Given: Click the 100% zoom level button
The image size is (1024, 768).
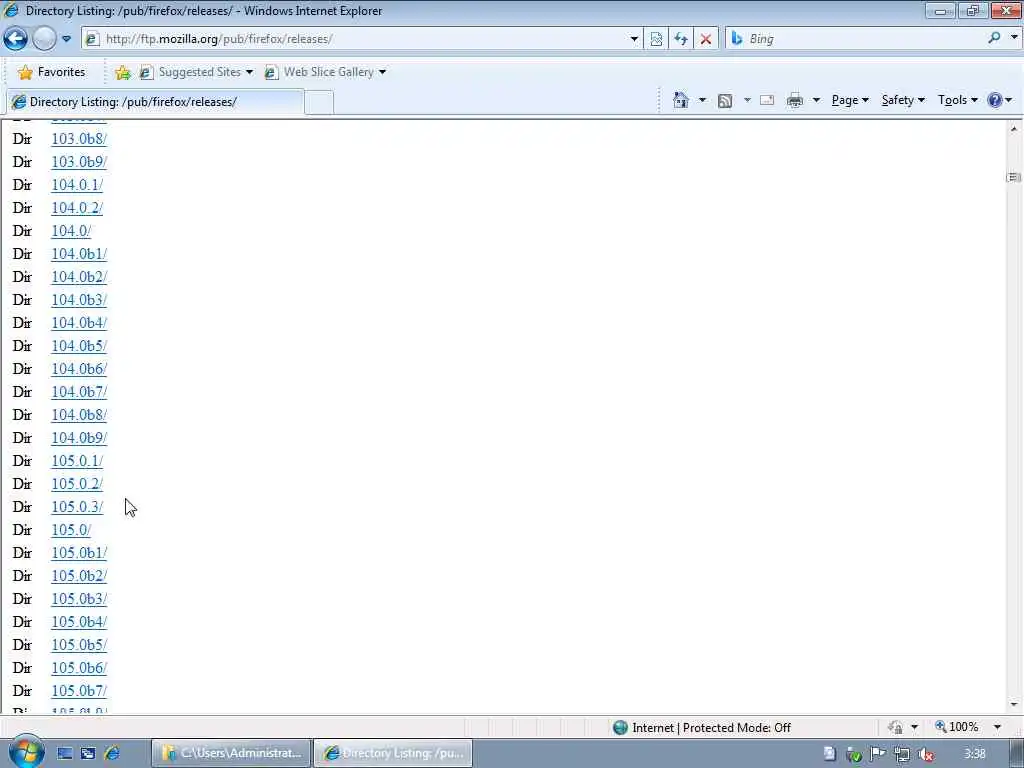Looking at the screenshot, I should point(957,727).
